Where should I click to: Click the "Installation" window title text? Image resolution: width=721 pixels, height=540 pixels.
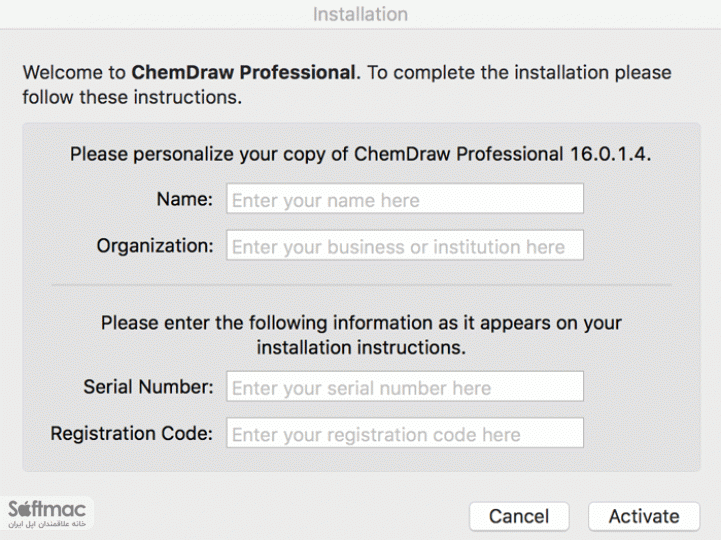pyautogui.click(x=360, y=14)
